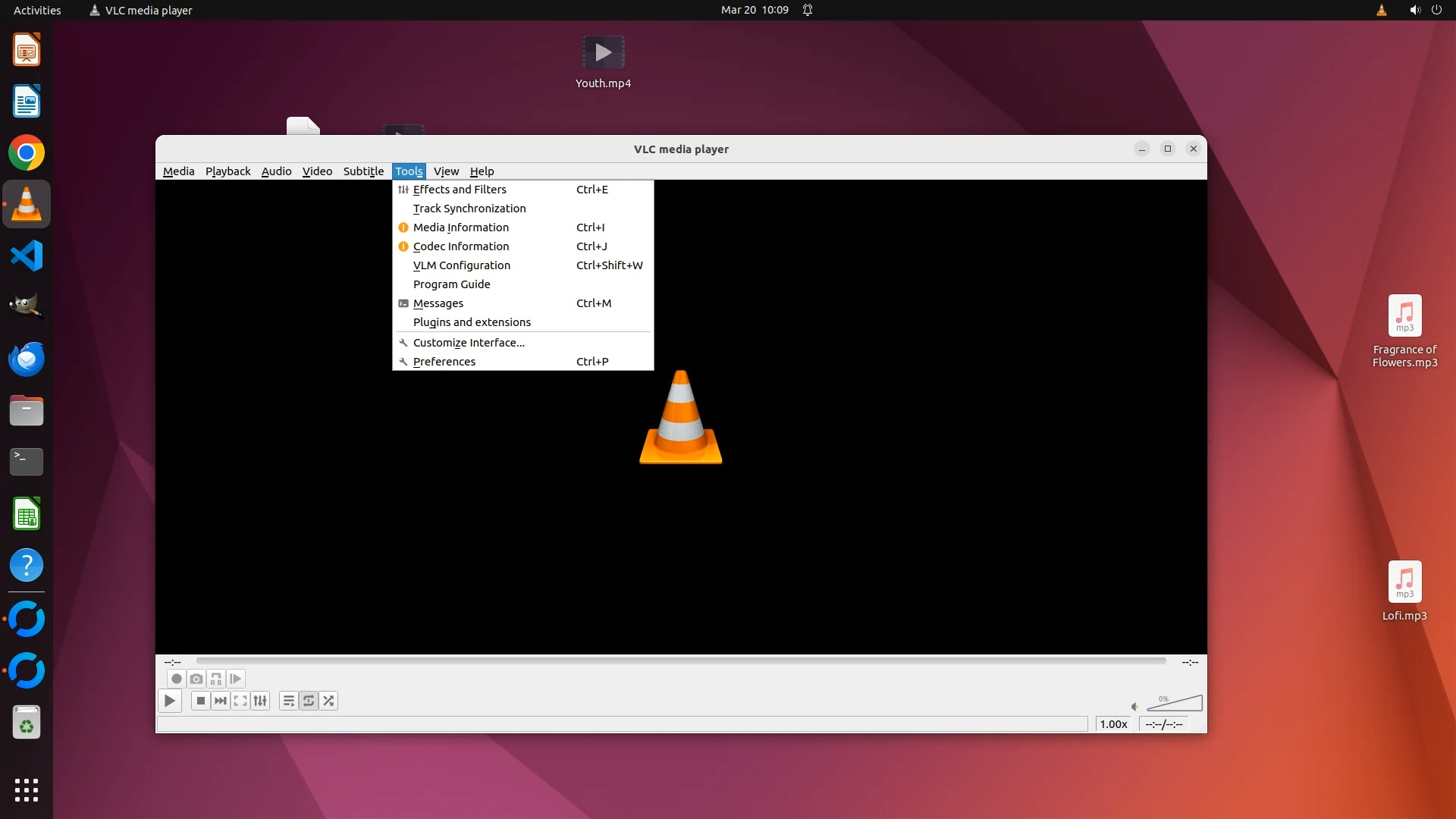
Task: Toggle random shuffle playback
Action: 328,701
